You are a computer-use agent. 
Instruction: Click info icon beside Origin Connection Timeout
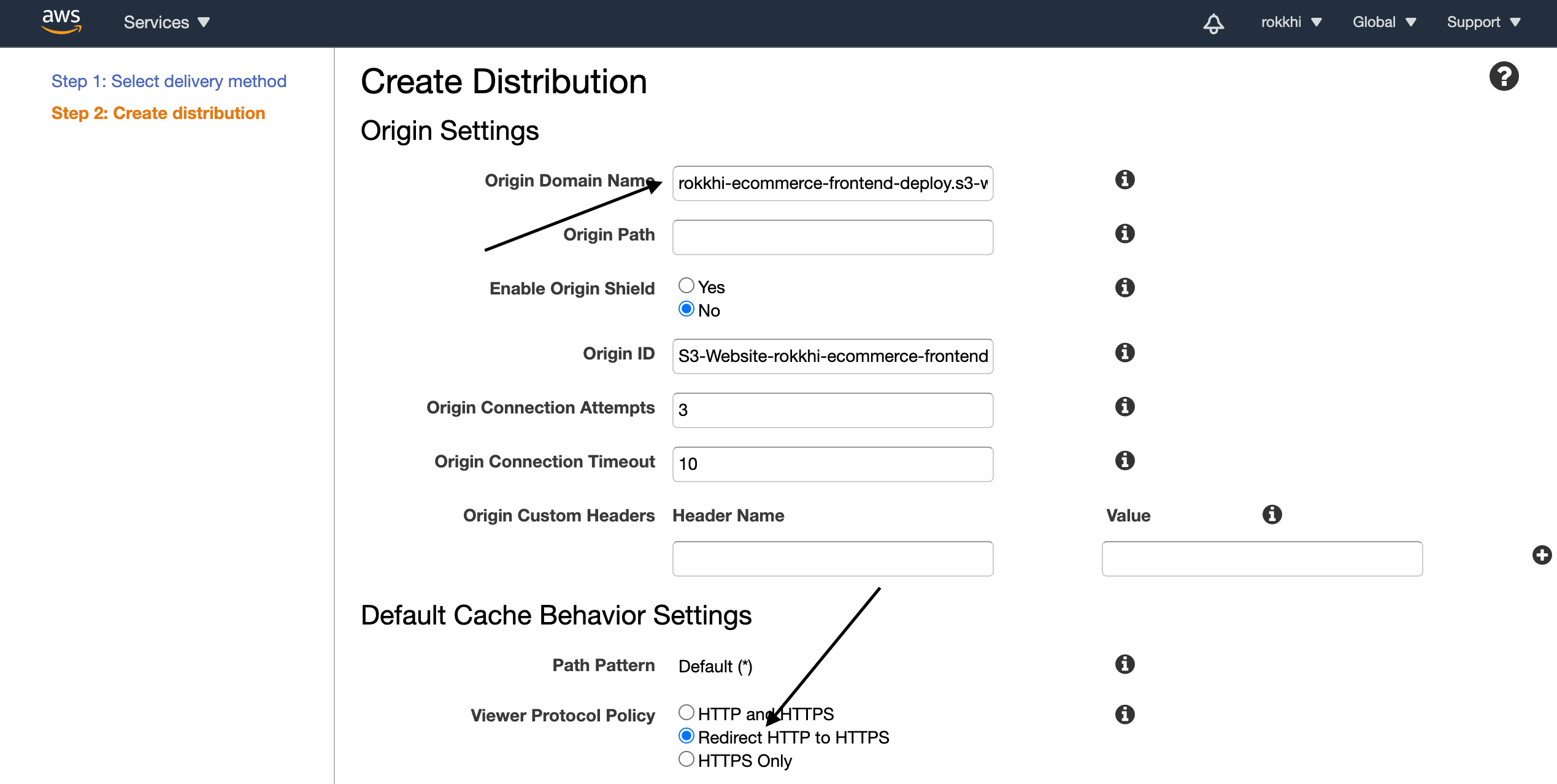[x=1124, y=461]
